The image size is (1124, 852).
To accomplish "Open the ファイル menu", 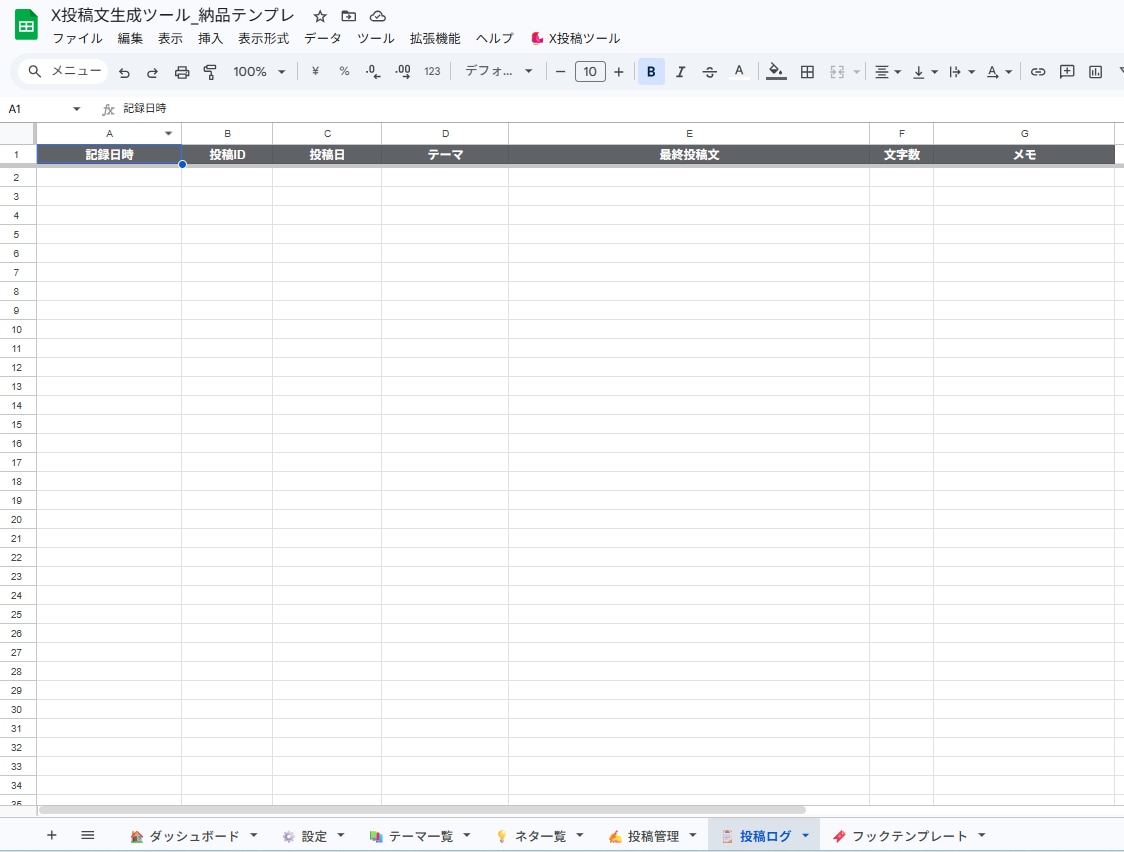I will pos(77,39).
